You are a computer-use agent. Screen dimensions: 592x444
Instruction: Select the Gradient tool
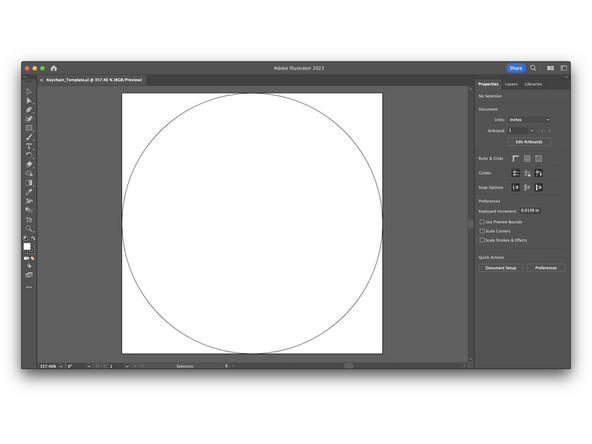(29, 183)
